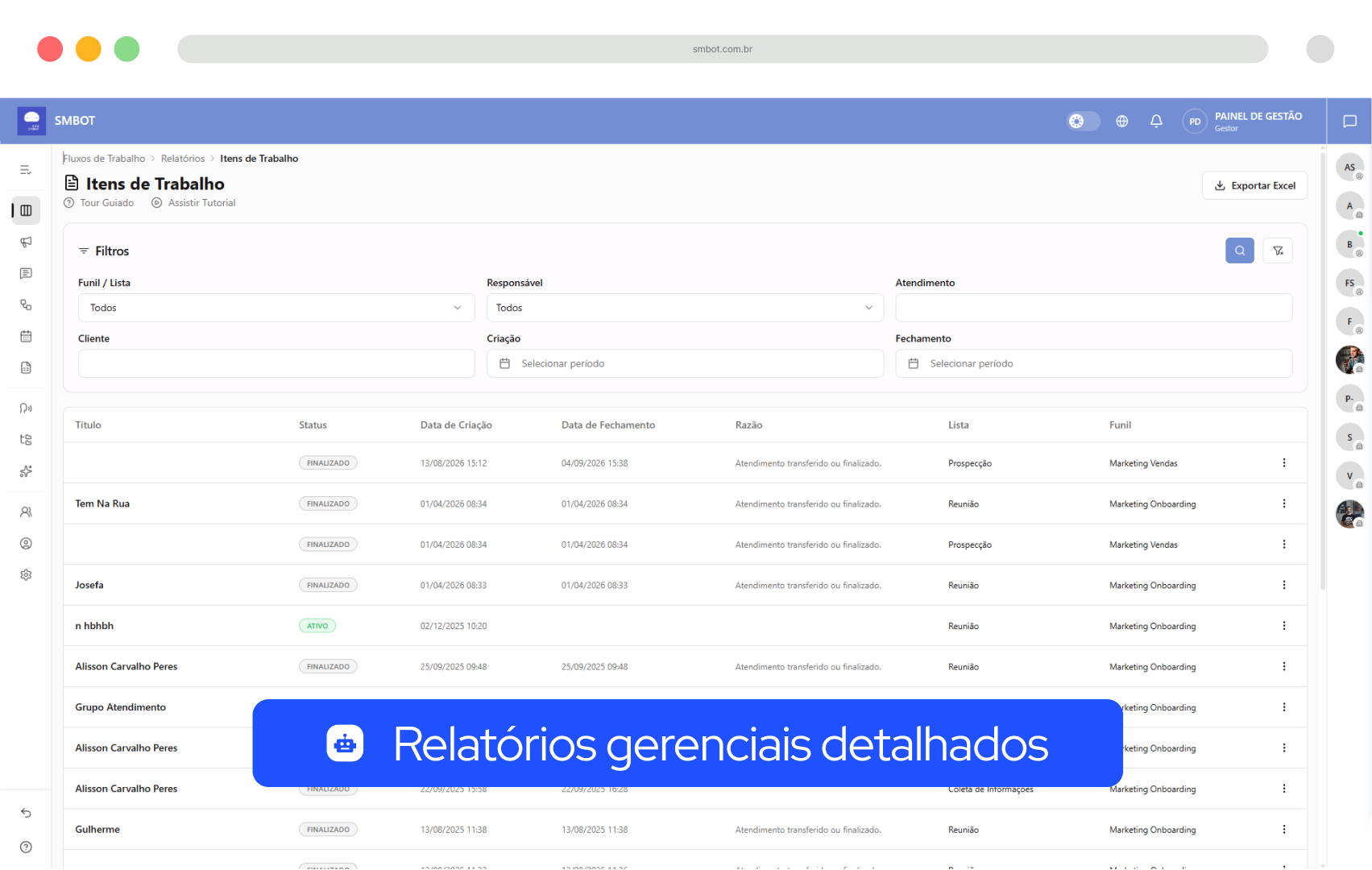This screenshot has height=870, width=1372.
Task: Open the Fechamento period picker
Action: [1093, 363]
